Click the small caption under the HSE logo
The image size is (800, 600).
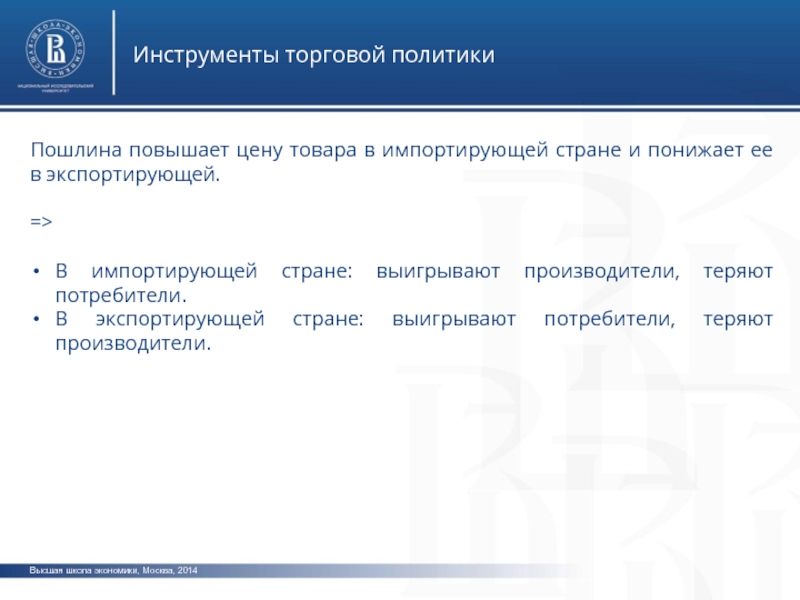point(56,88)
